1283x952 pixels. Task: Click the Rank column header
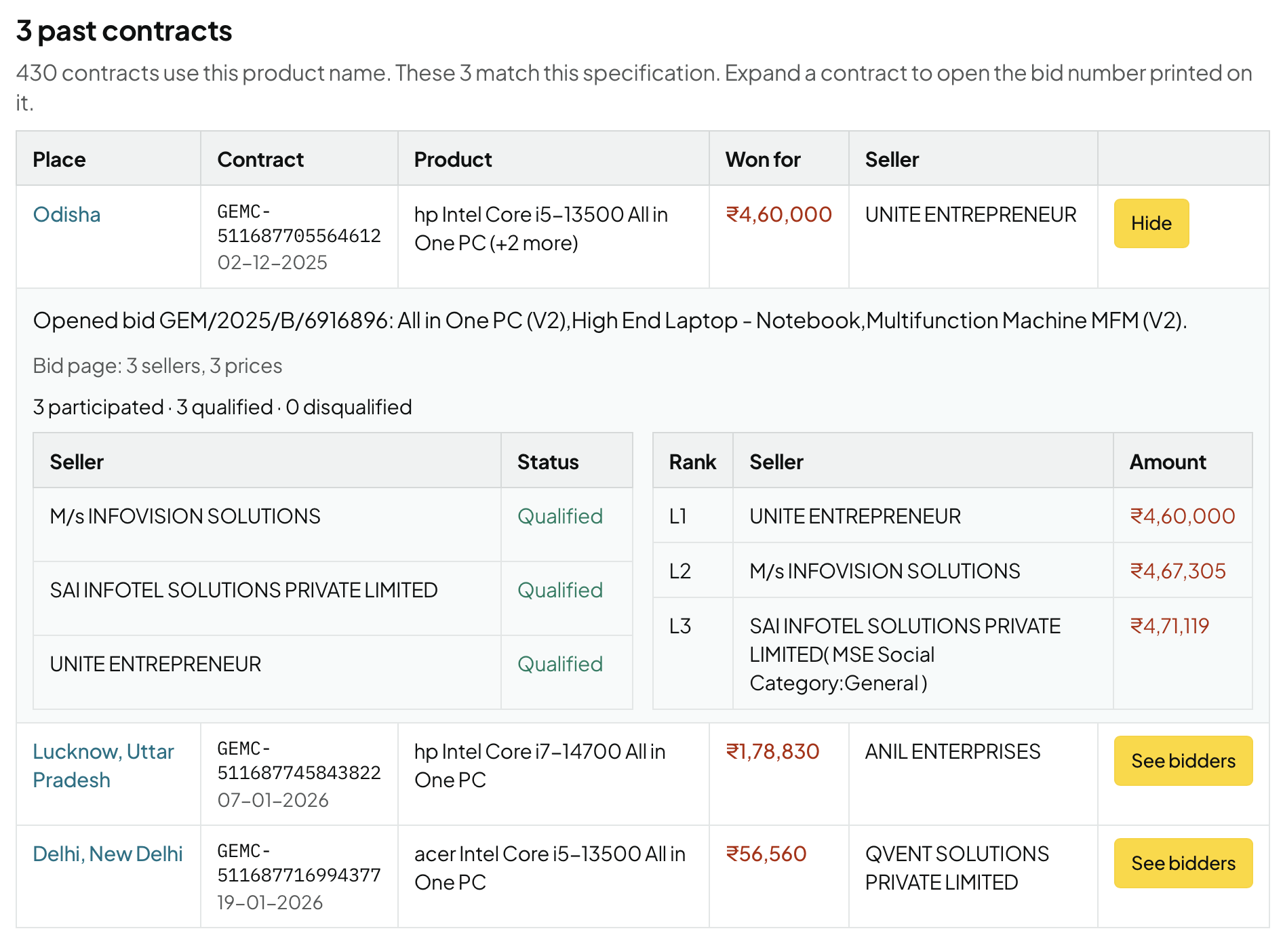tap(693, 461)
